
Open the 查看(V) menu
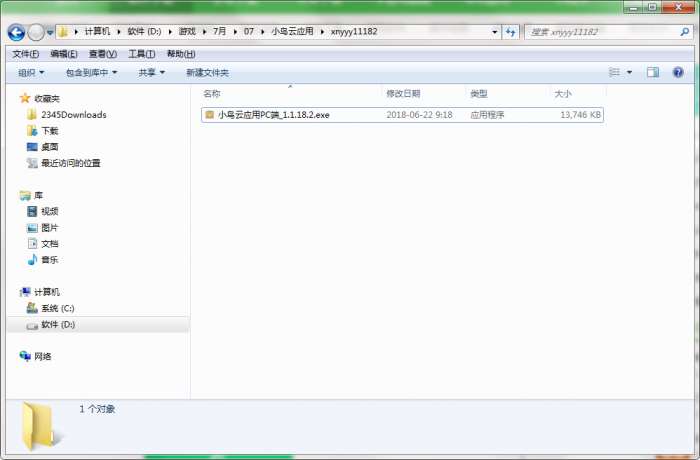pyautogui.click(x=103, y=54)
